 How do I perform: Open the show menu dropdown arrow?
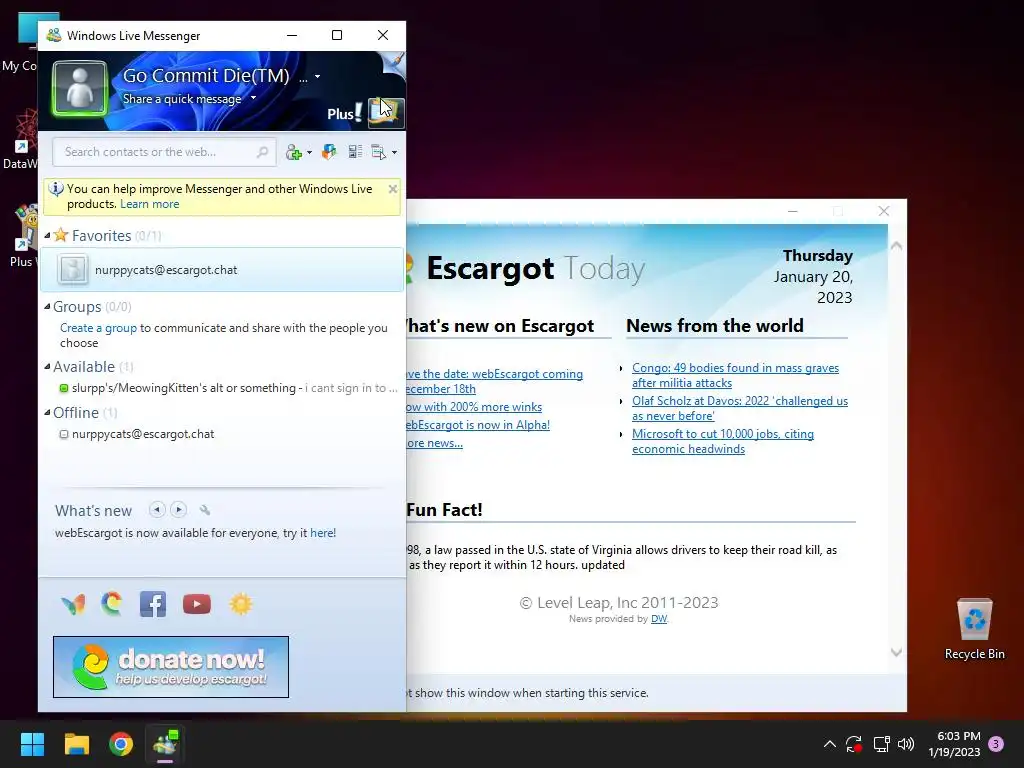(394, 153)
